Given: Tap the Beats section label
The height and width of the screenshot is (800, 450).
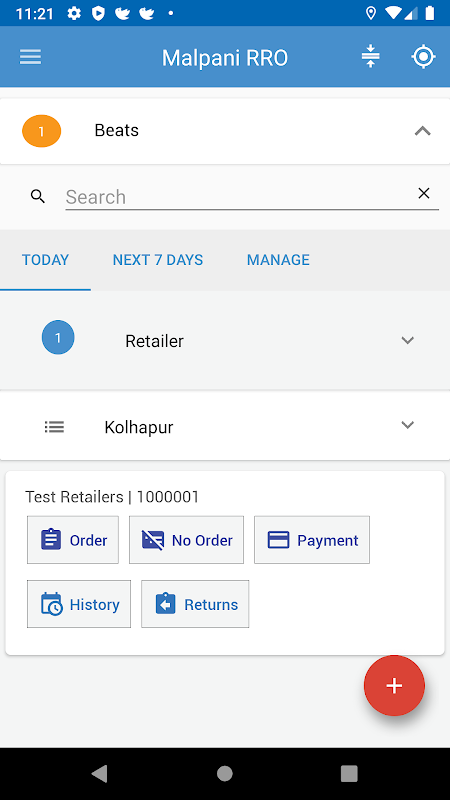Looking at the screenshot, I should (x=116, y=131).
